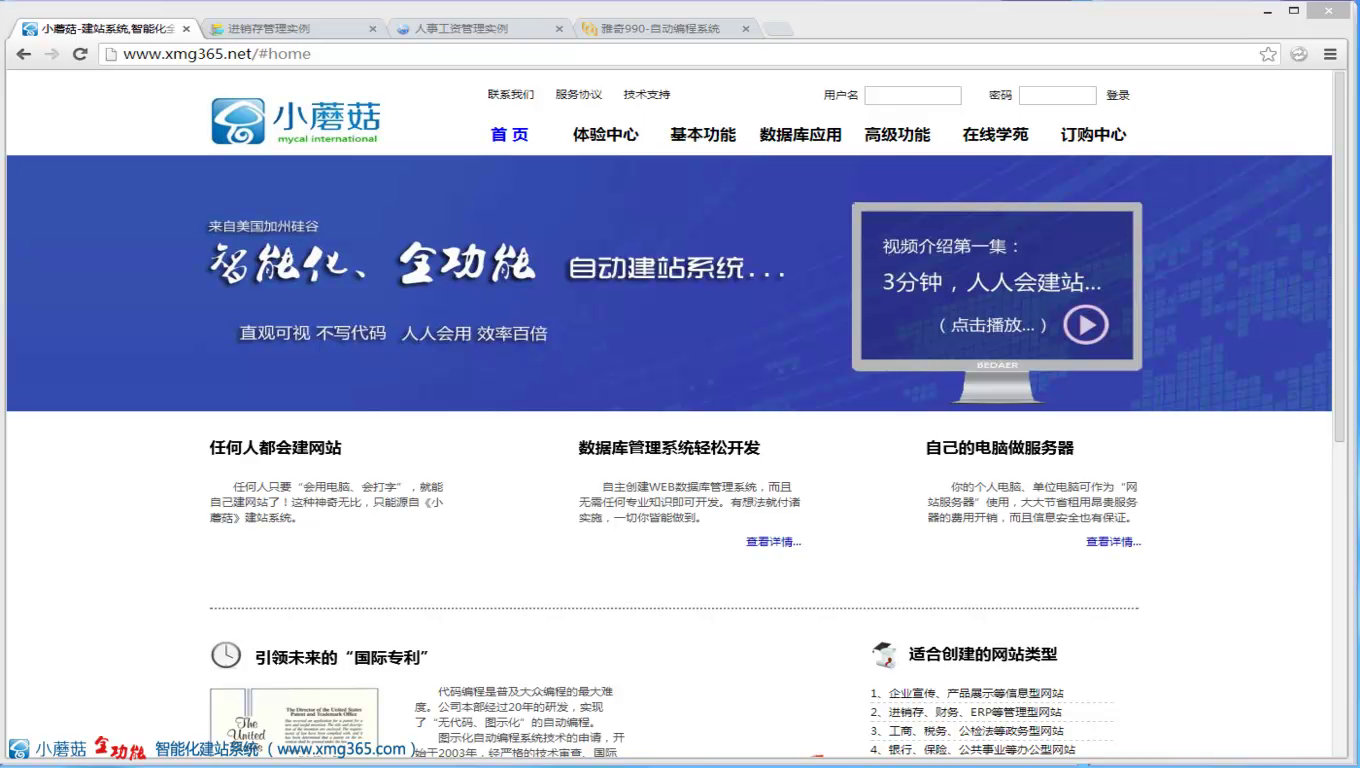Open 高级功能 navigation item
The image size is (1360, 768).
click(898, 135)
